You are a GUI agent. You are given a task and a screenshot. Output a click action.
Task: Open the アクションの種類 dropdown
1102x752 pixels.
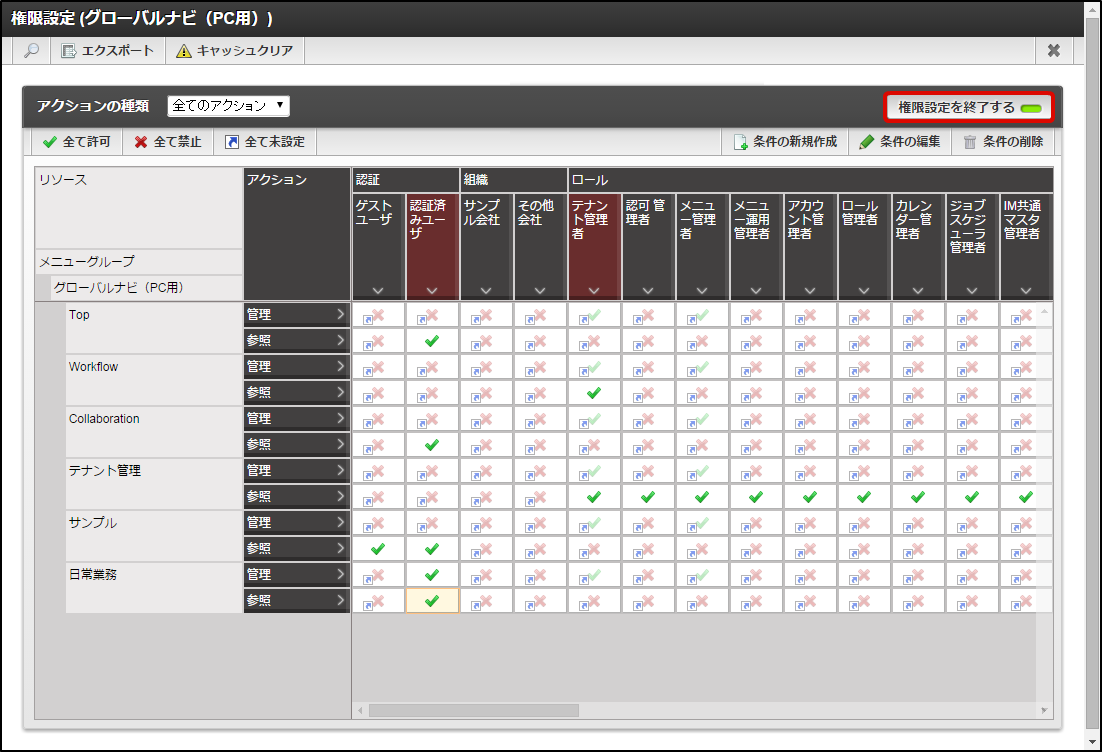[x=229, y=105]
